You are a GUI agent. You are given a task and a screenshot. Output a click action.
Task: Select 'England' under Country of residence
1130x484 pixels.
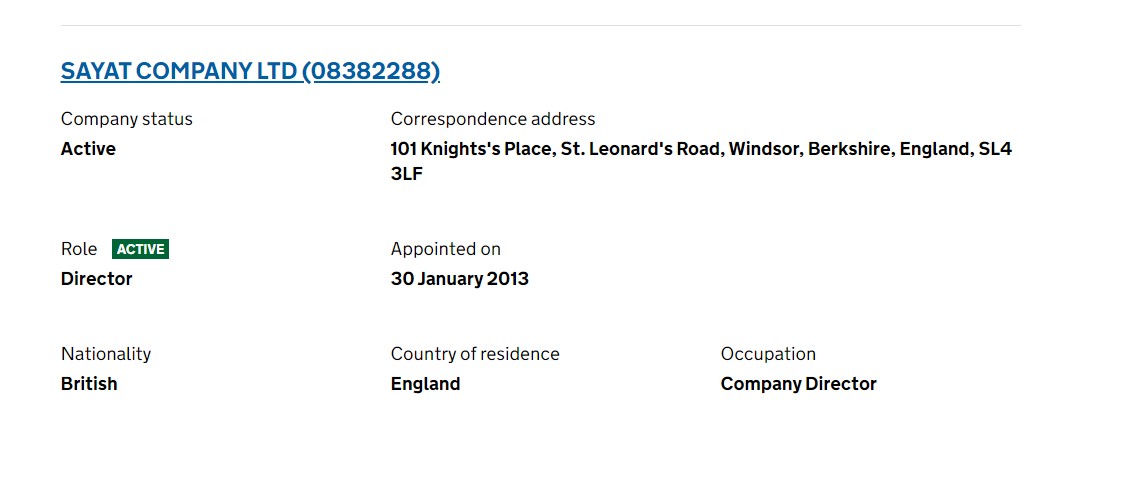coord(426,384)
